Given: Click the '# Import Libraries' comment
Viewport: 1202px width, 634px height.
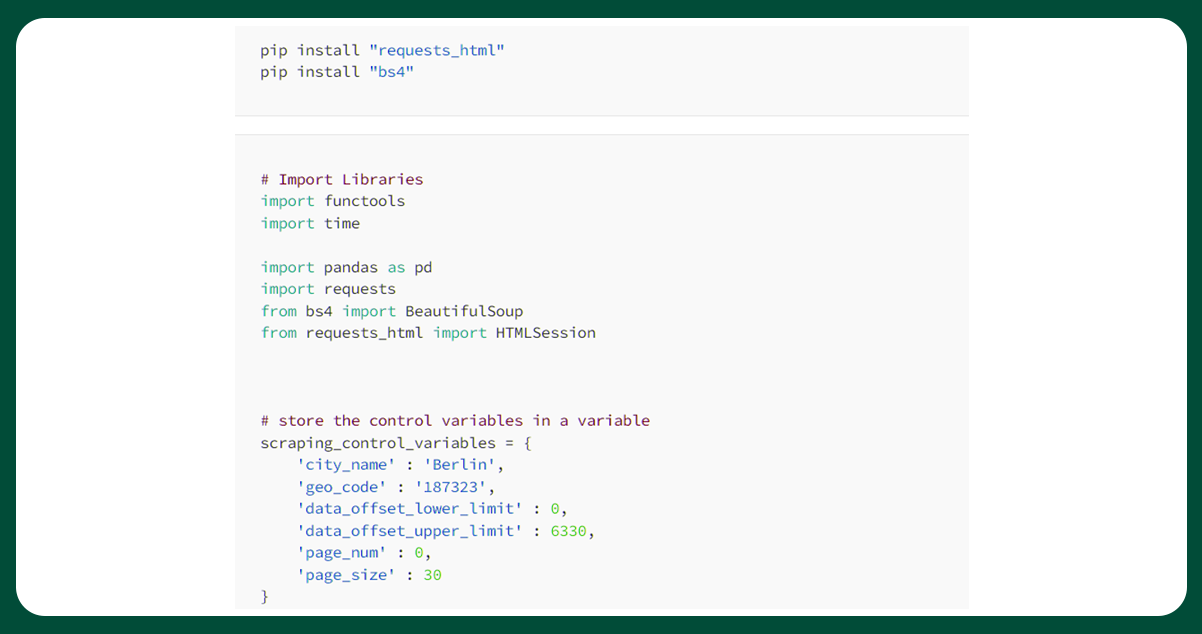Looking at the screenshot, I should (x=342, y=180).
